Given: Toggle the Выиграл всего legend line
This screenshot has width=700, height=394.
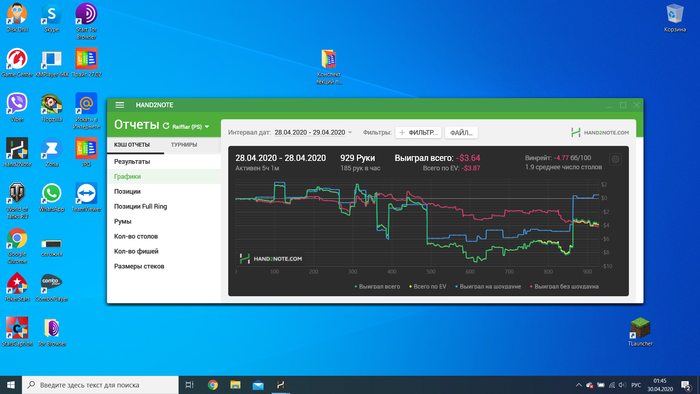Looking at the screenshot, I should 377,286.
